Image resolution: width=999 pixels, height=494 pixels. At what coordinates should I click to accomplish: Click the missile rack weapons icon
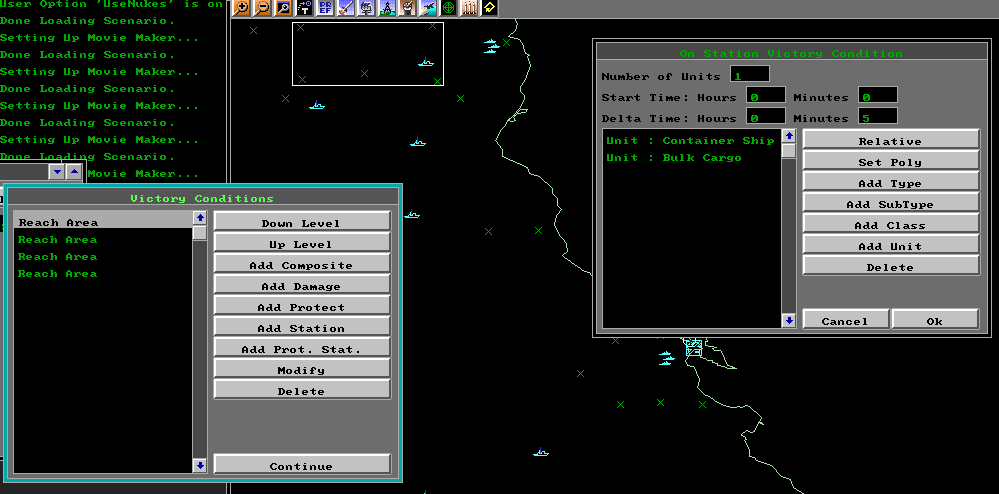click(x=470, y=8)
